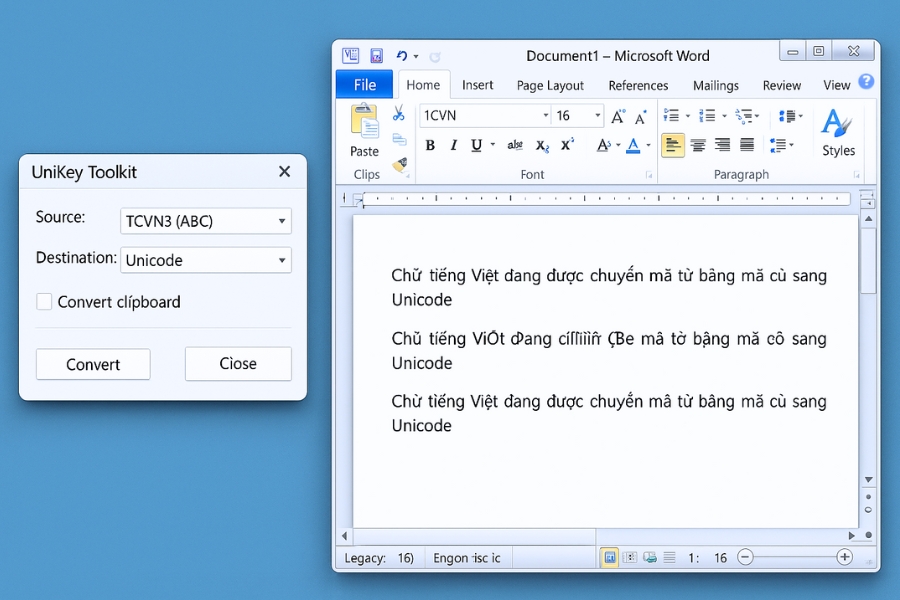
Task: Open the File menu in Word
Action: coord(363,84)
